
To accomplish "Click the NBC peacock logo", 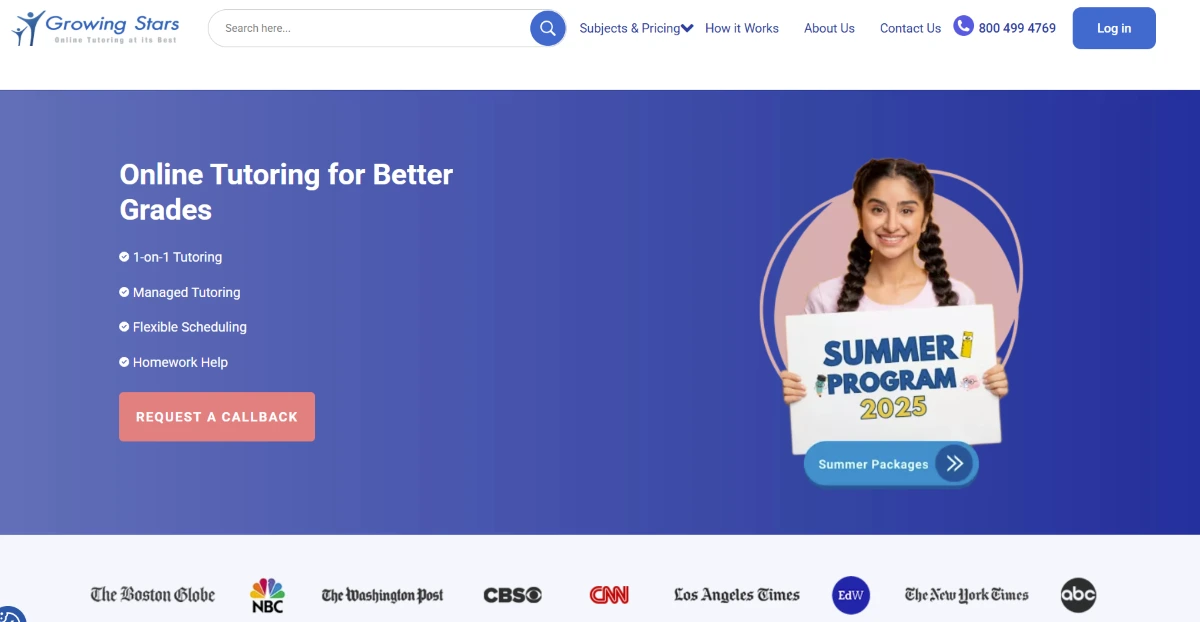I will coord(267,595).
